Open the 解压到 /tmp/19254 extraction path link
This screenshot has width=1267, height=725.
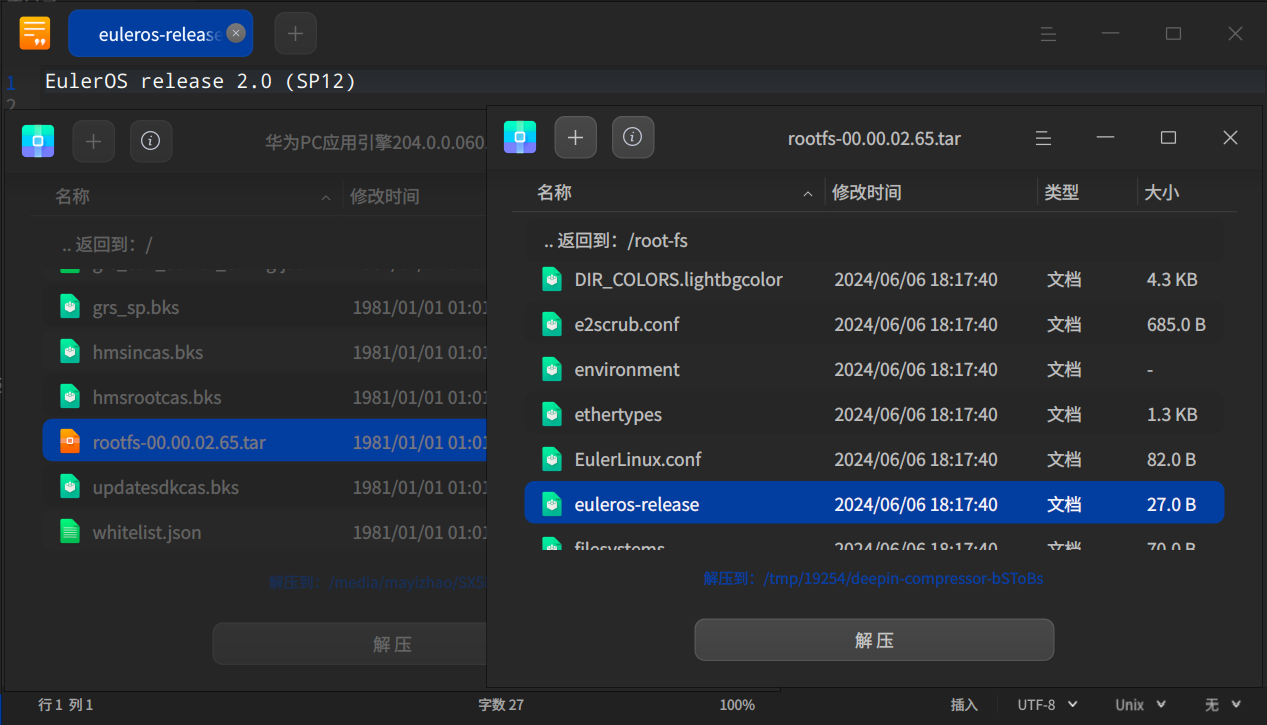873,578
